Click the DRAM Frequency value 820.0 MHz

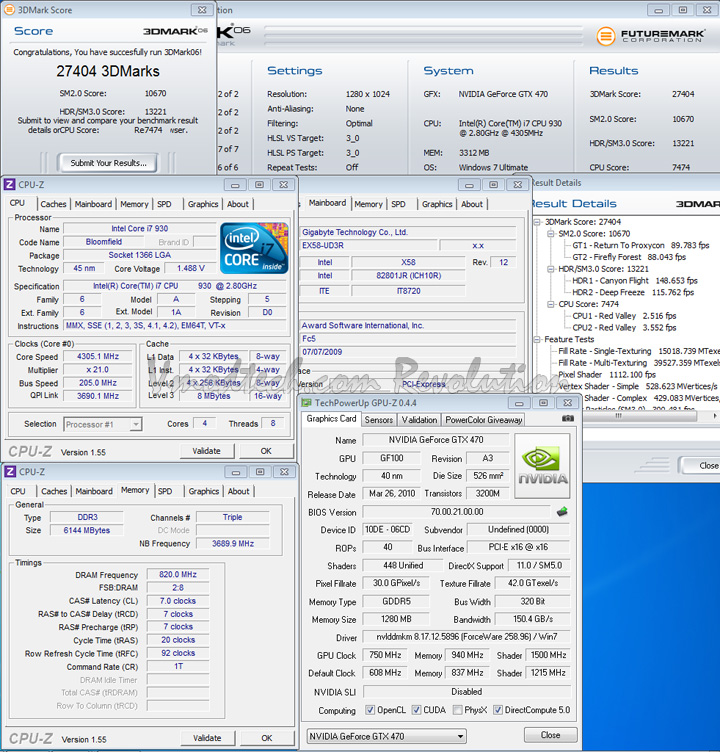[x=178, y=574]
